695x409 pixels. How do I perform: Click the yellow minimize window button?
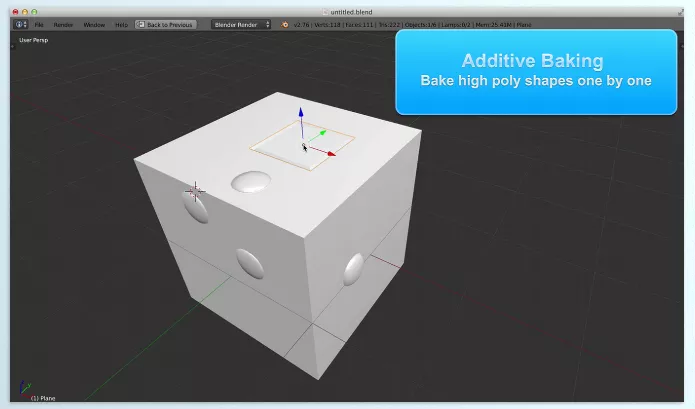[25, 12]
